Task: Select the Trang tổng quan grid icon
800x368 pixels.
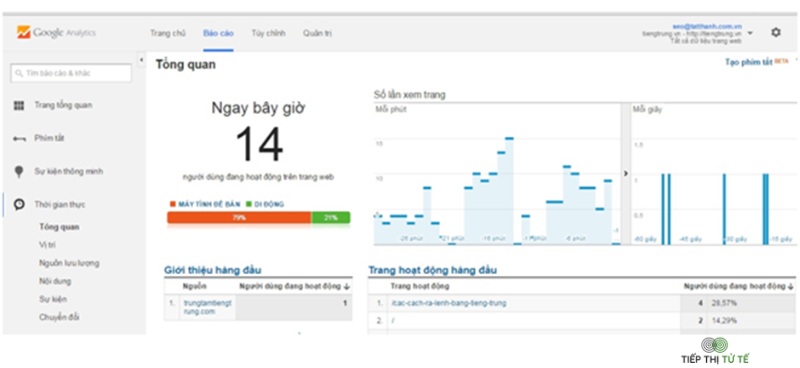Action: pos(19,106)
